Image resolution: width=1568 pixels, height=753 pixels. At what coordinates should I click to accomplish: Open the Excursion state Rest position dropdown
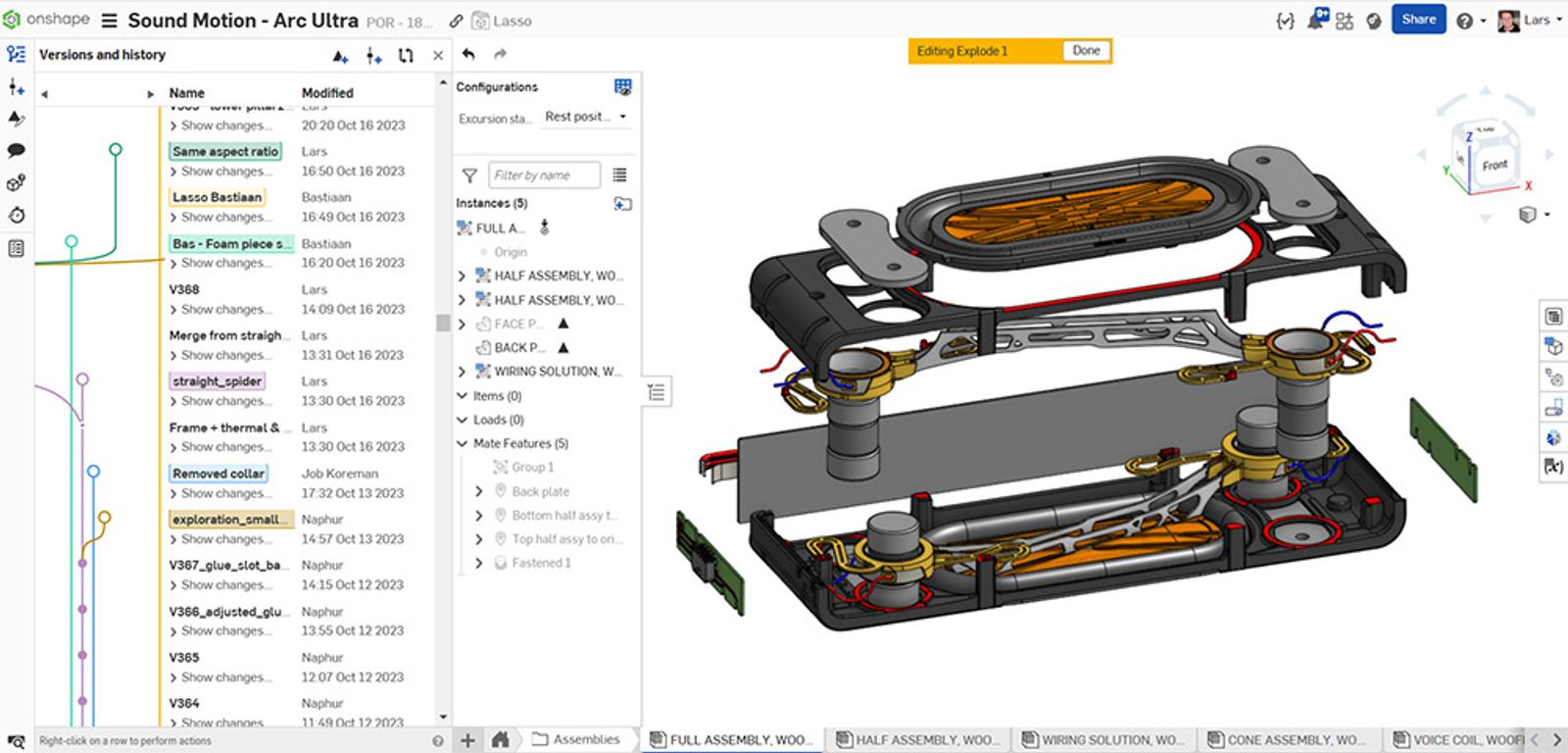click(x=585, y=117)
